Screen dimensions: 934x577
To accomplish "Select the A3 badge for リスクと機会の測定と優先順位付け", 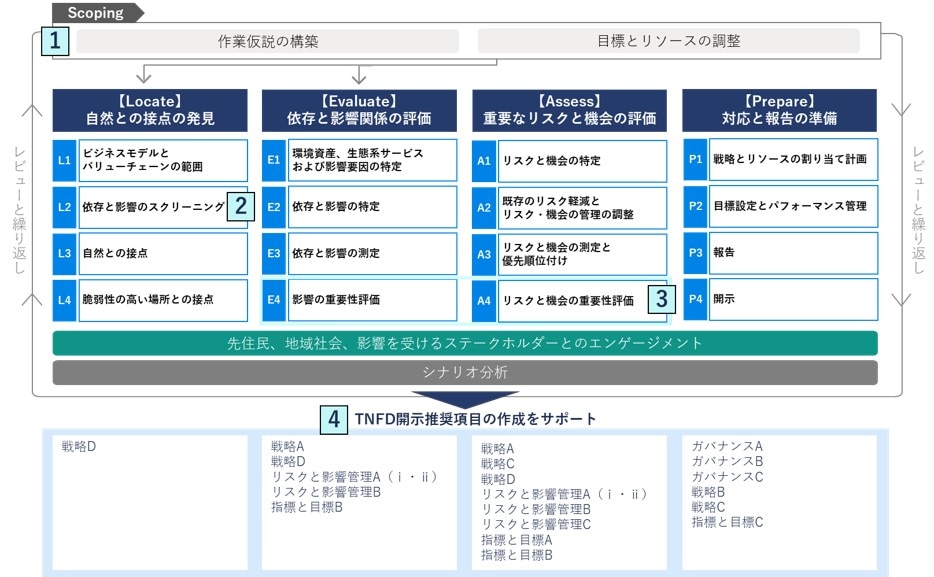I will click(x=484, y=253).
